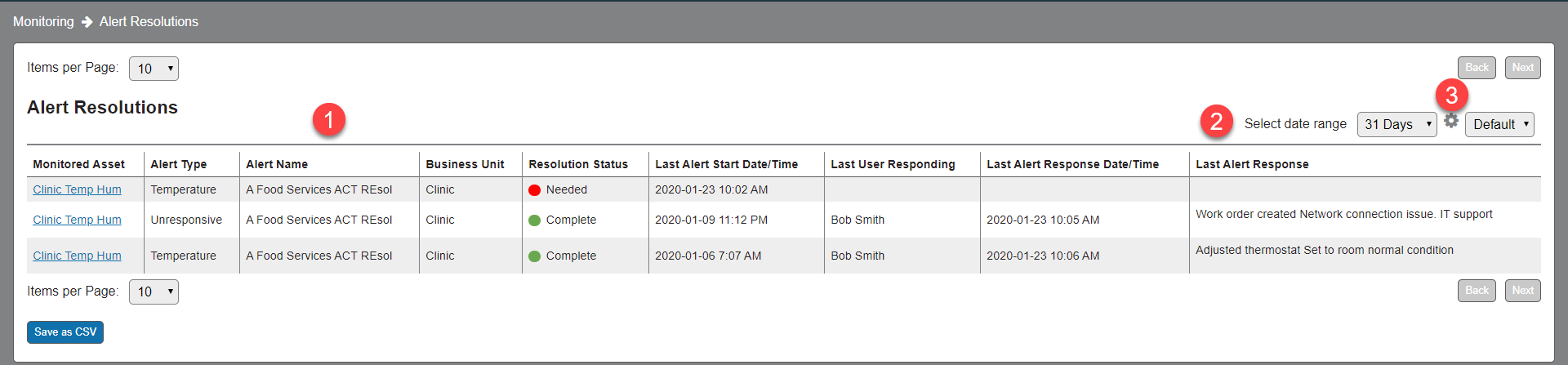The image size is (1568, 365).
Task: Open Clinic Temp Hum link in Unresponsive row
Action: (77, 220)
